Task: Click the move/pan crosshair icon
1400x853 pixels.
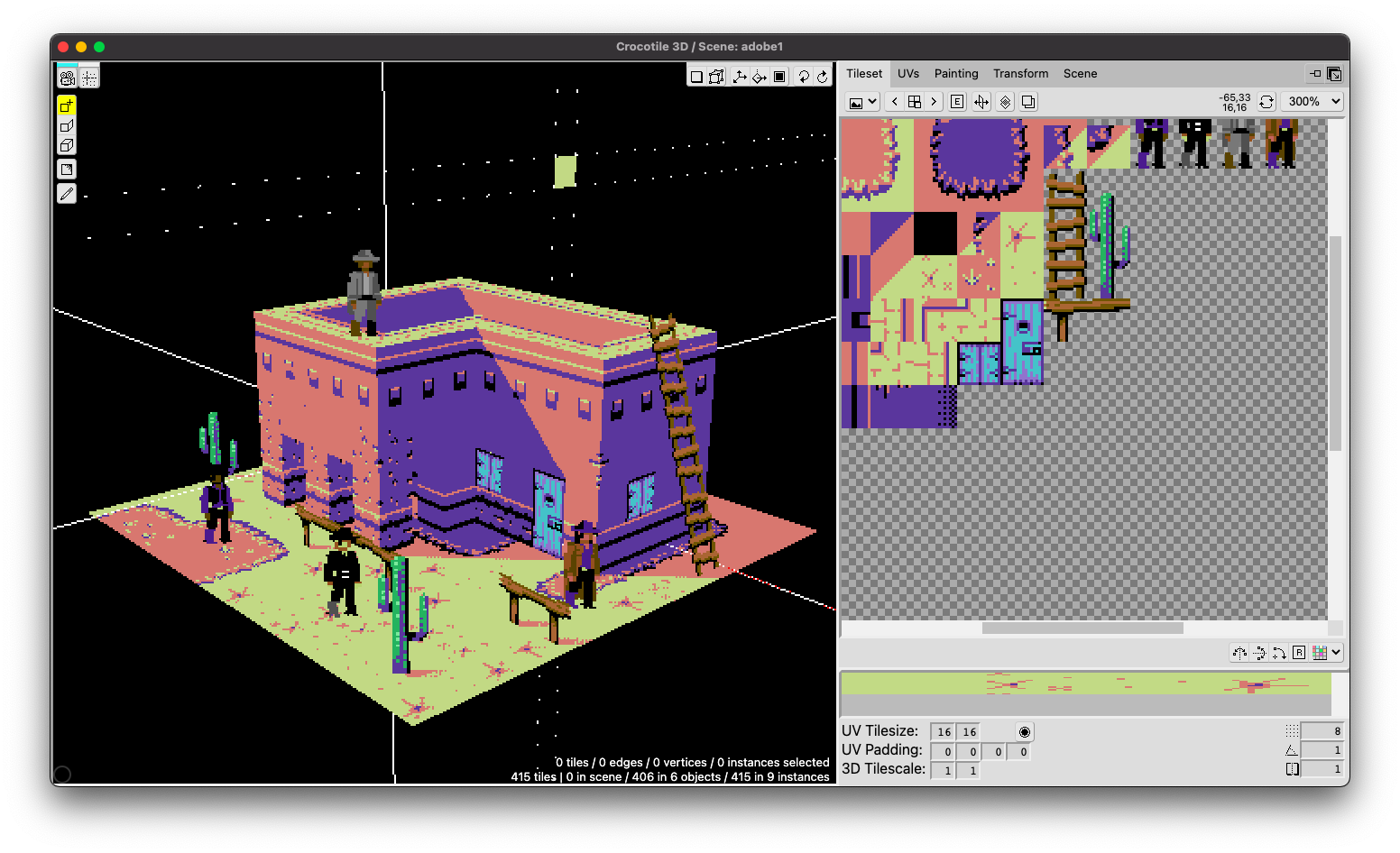Action: click(981, 102)
